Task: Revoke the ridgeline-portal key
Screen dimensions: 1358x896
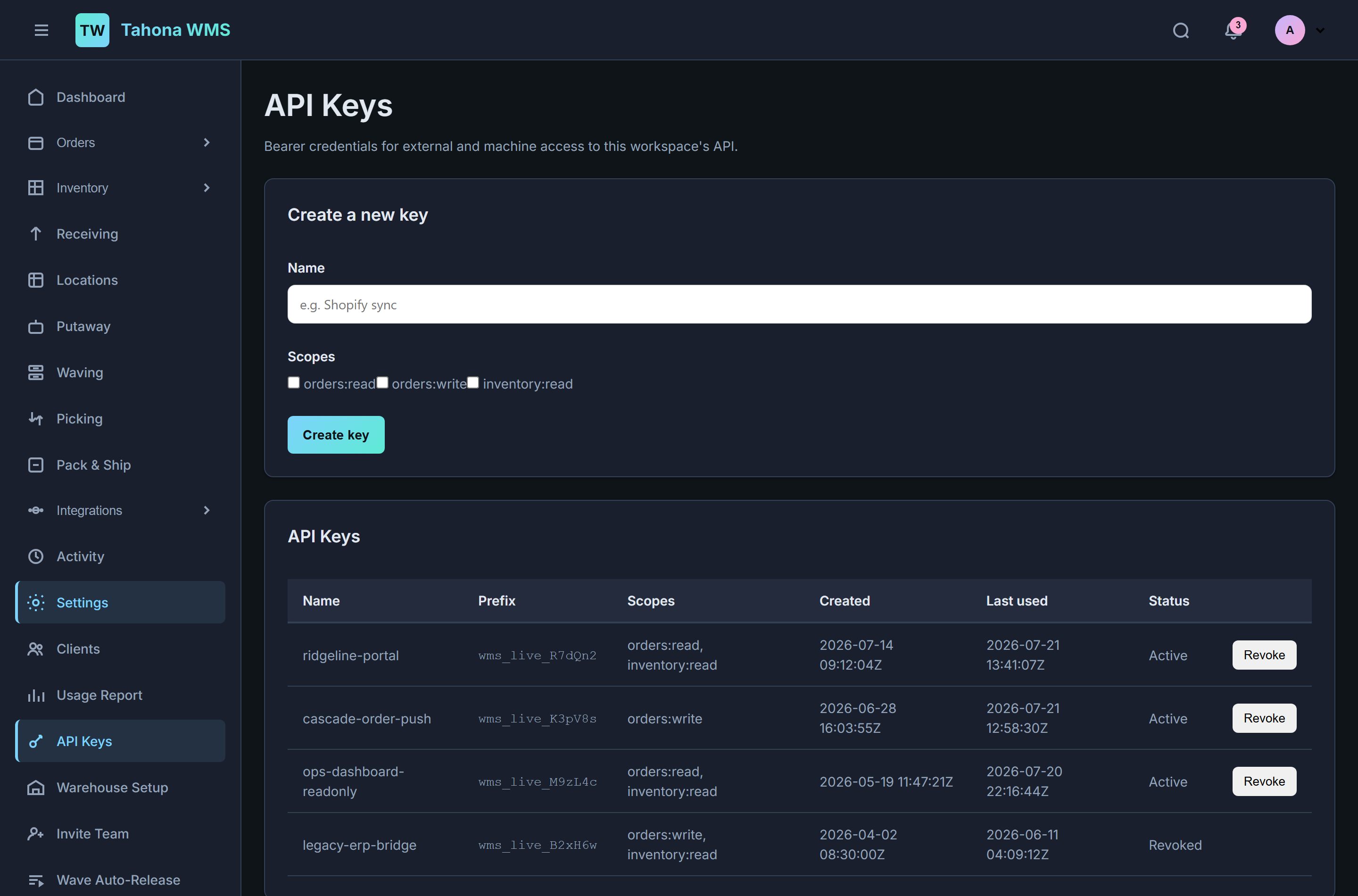Action: pos(1264,655)
